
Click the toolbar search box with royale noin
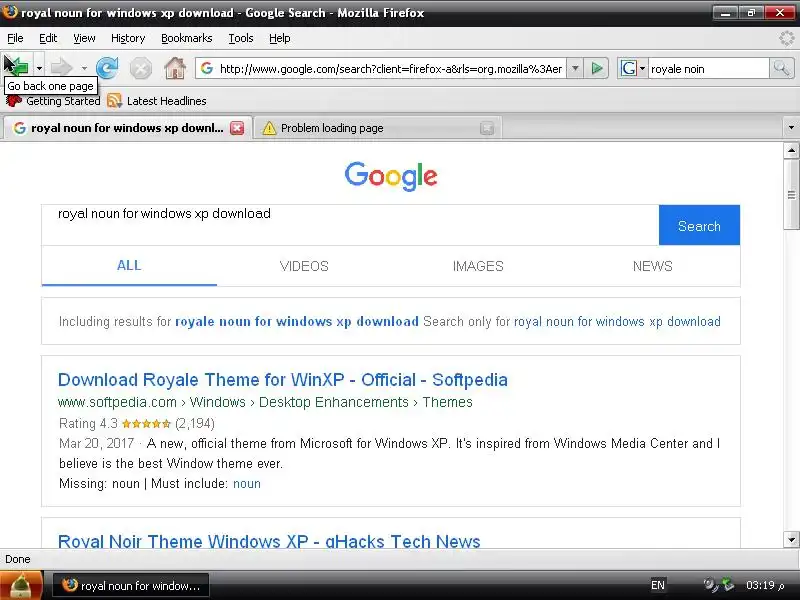[x=708, y=68]
